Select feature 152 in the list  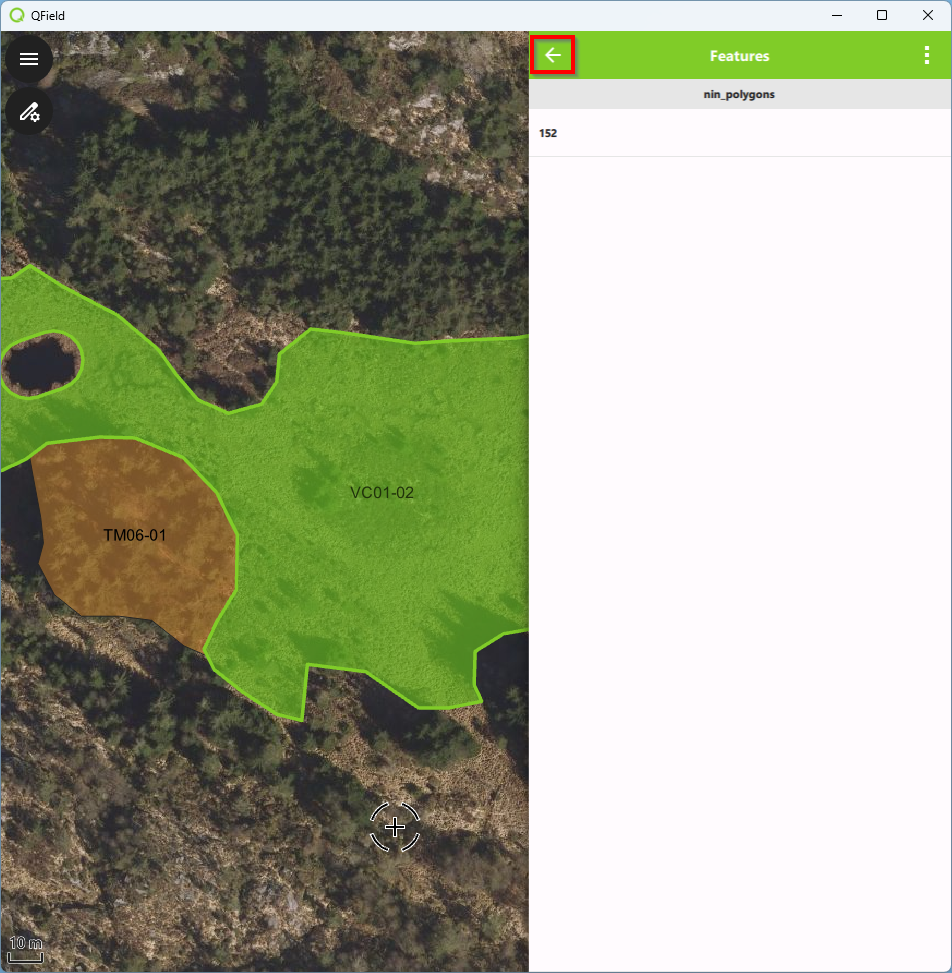tap(739, 133)
